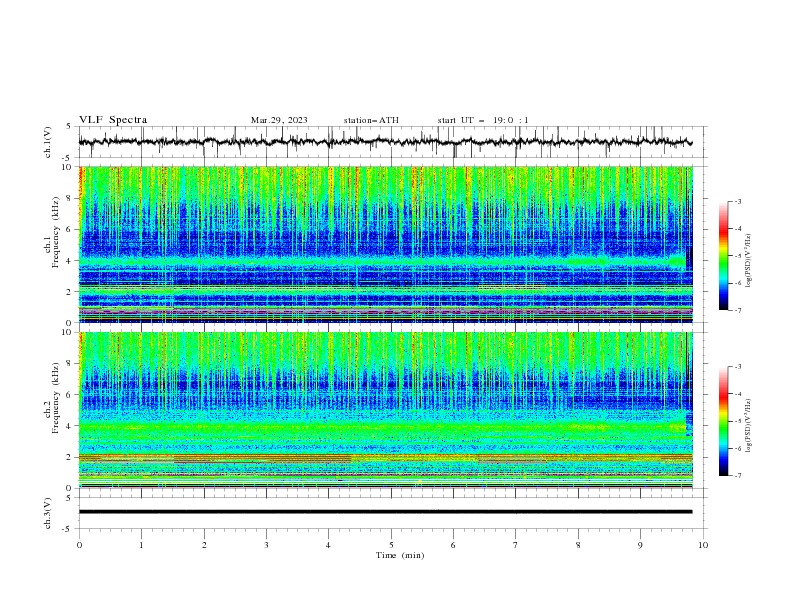Click the ch.1 color bar log(PSD) label
Image resolution: width=792 pixels, height=612 pixels.
[748, 260]
